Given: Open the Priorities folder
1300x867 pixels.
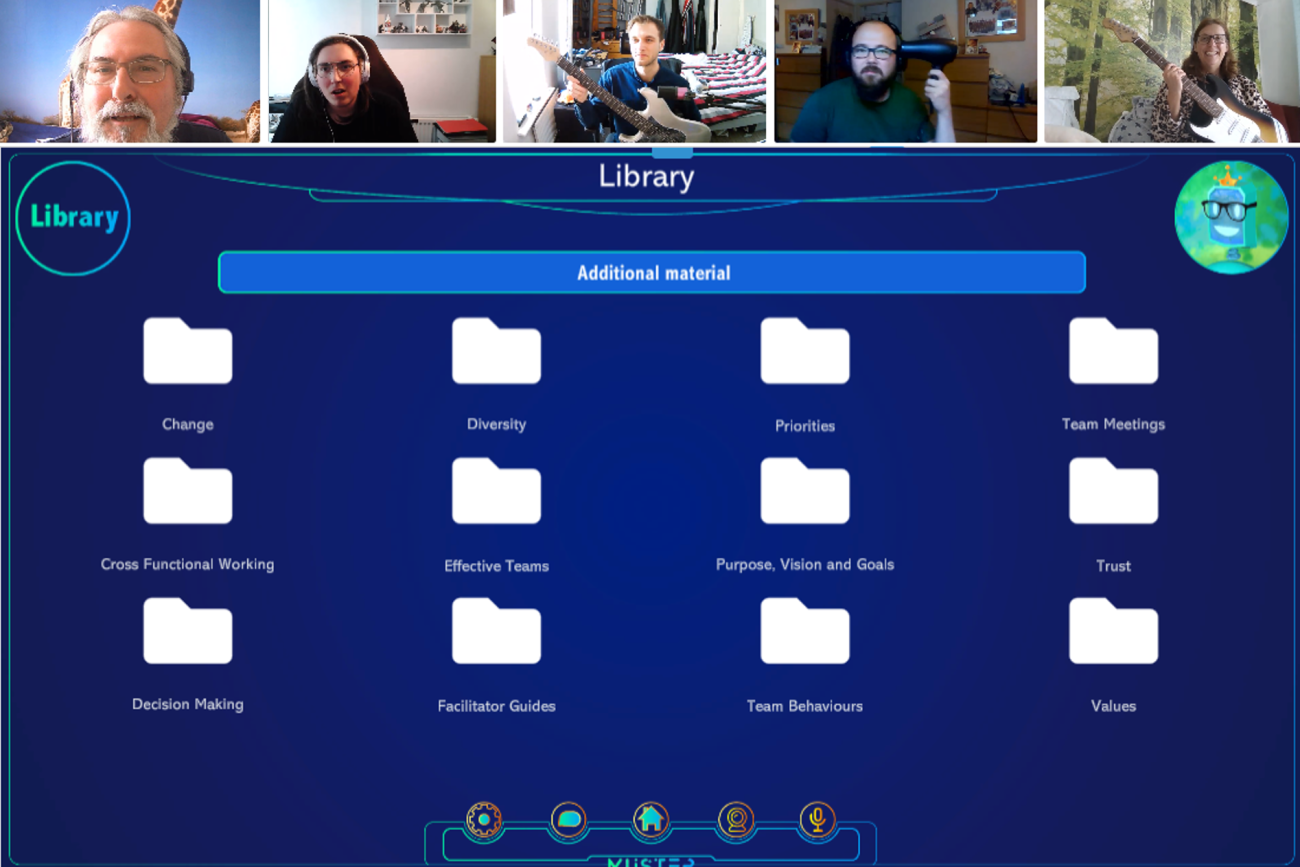Looking at the screenshot, I should coord(805,352).
